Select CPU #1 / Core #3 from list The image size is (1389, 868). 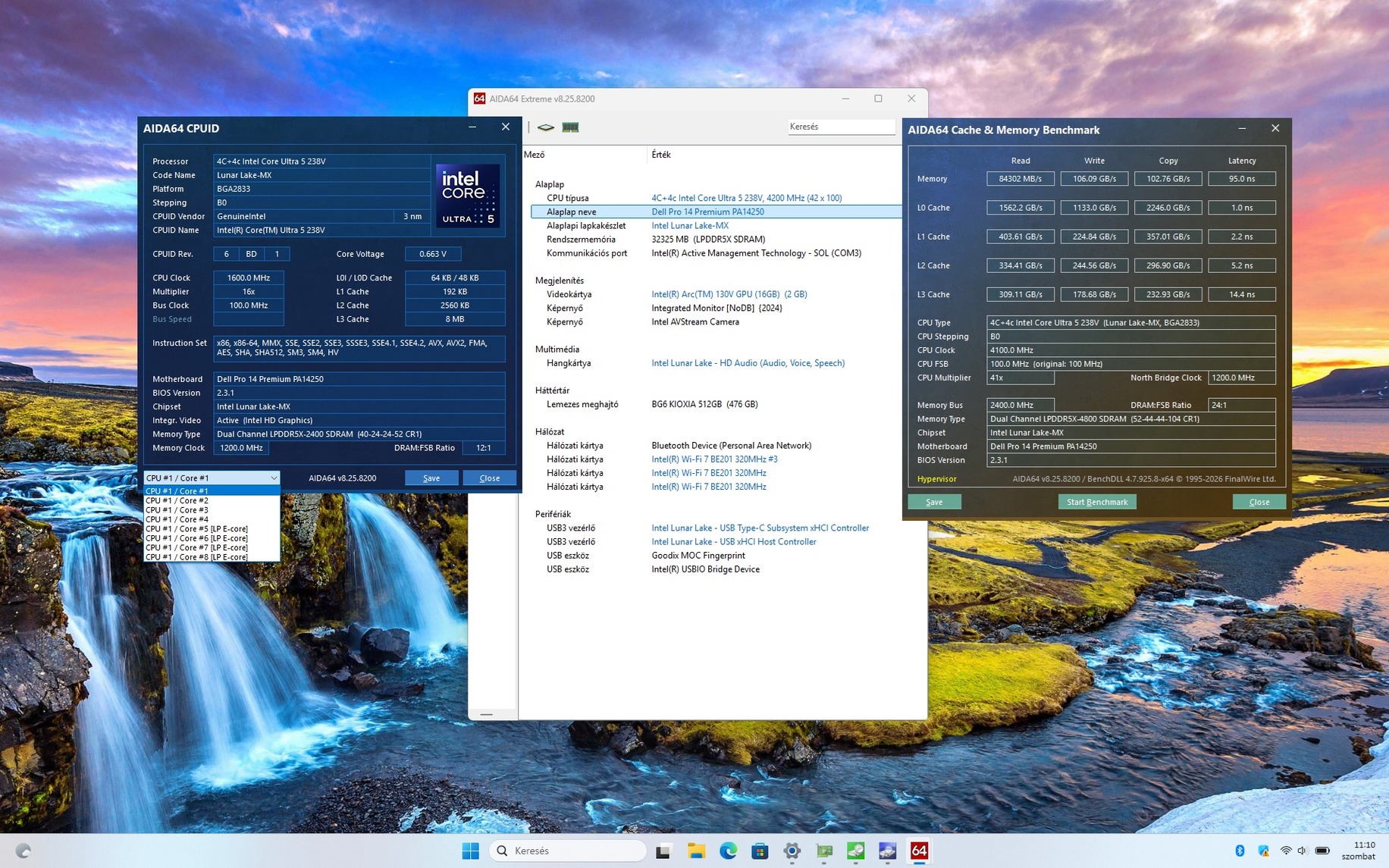point(212,510)
